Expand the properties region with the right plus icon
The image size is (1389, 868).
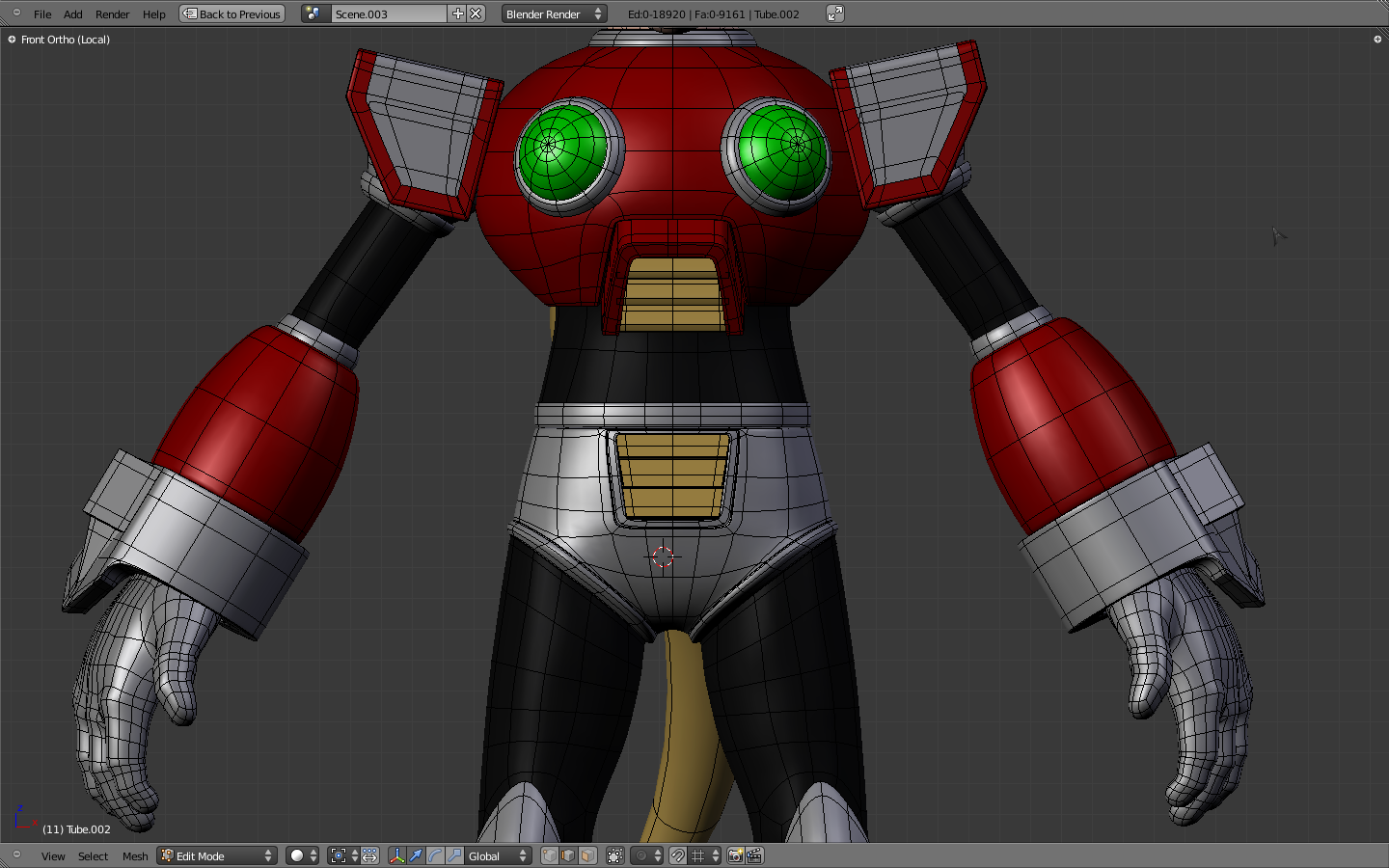[x=1377, y=40]
